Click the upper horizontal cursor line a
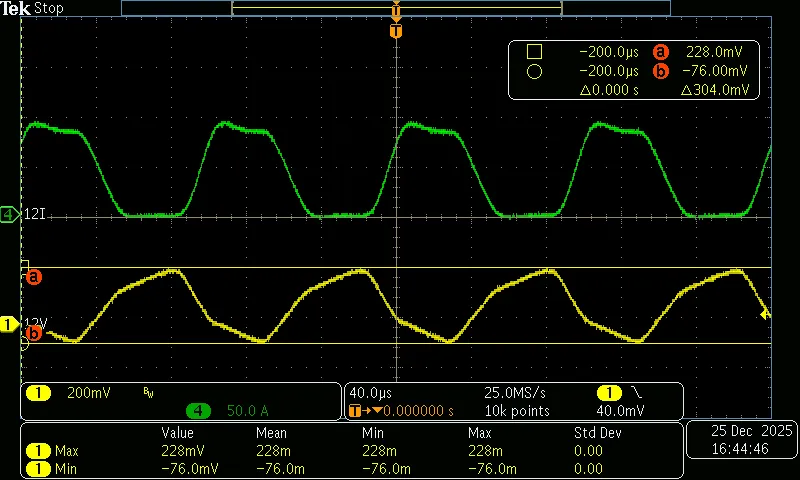 396,267
